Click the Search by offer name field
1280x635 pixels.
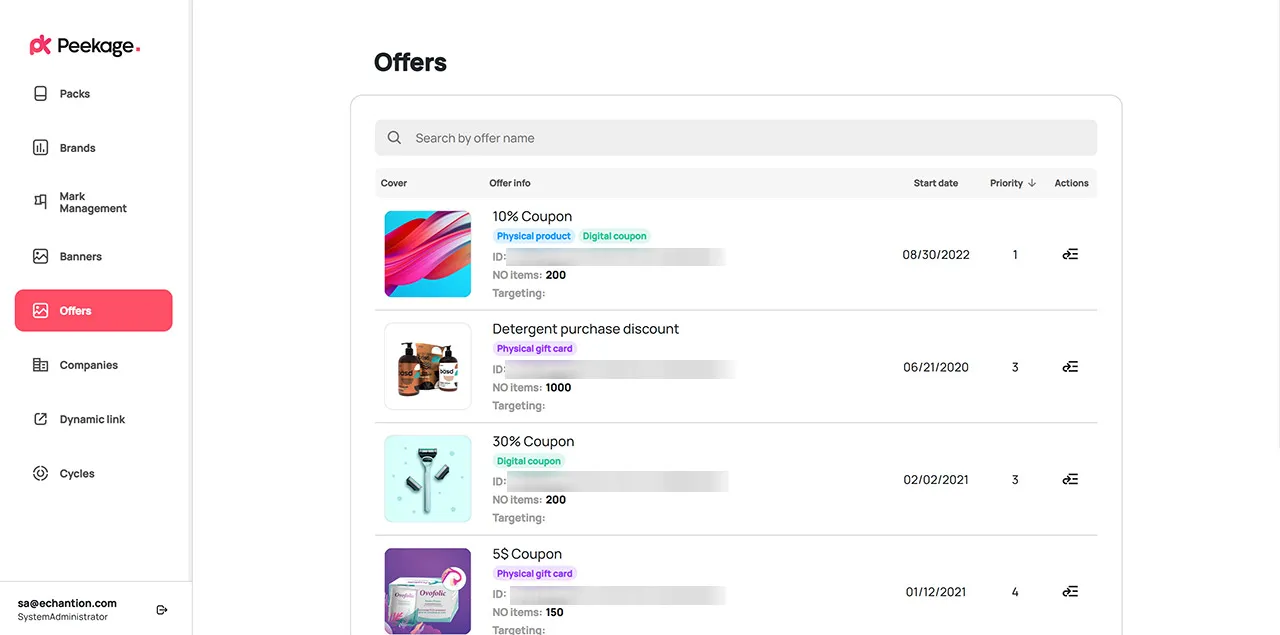point(735,138)
